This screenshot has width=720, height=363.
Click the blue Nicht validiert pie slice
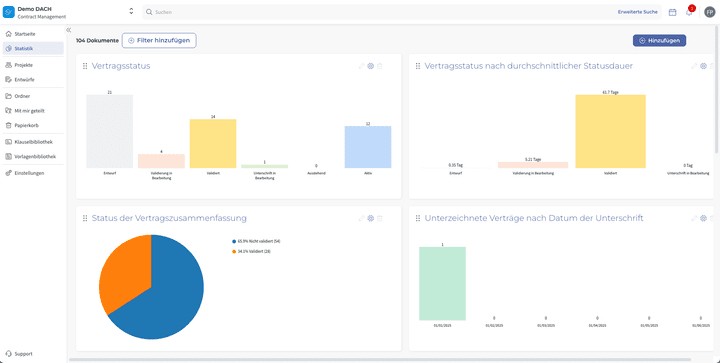[x=170, y=294]
